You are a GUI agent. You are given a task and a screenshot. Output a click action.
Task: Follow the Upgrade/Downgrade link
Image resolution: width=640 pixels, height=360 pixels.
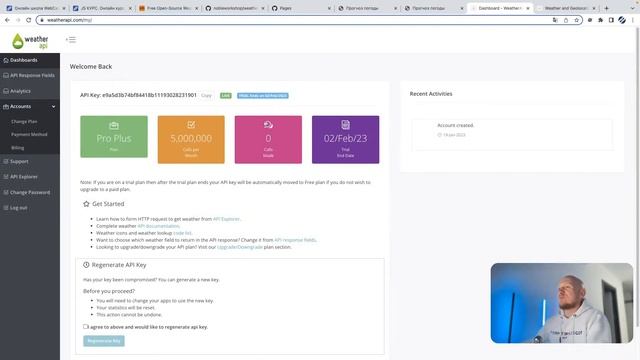point(240,247)
